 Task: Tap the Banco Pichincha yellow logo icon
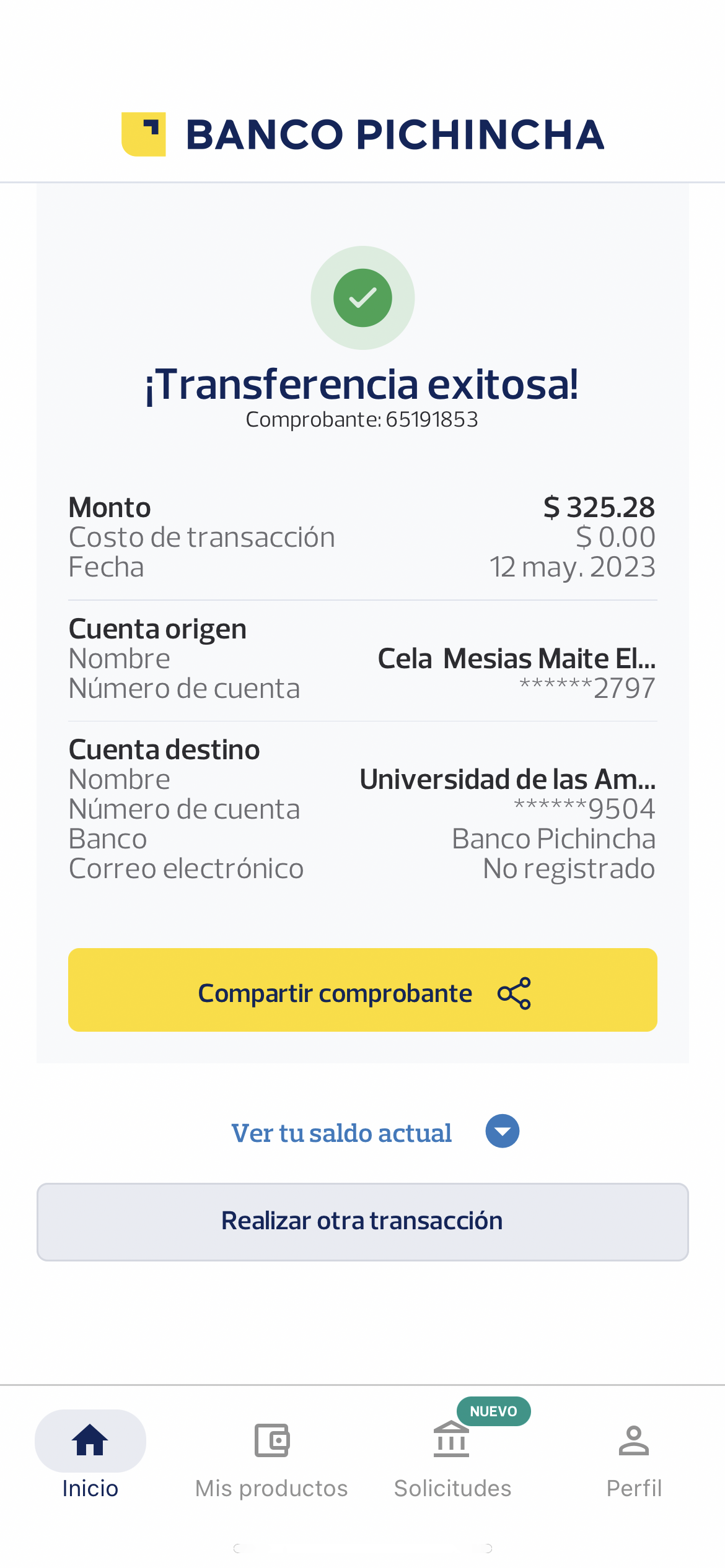coord(144,134)
